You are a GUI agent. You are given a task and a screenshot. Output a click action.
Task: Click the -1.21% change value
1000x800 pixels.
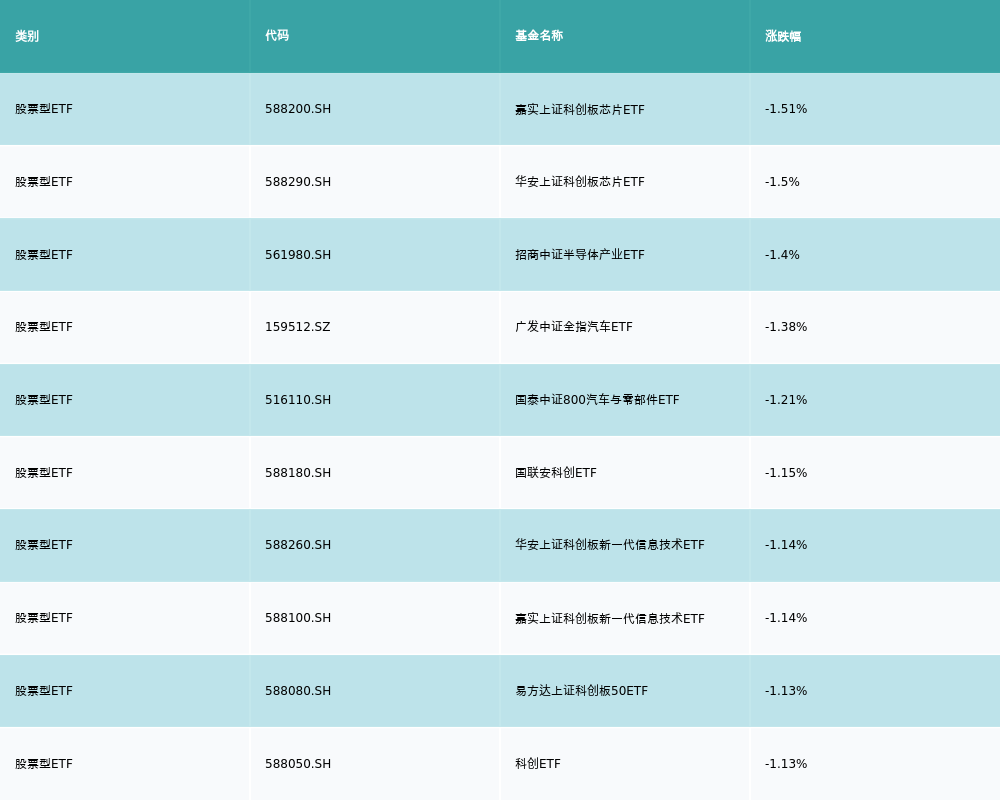(786, 400)
